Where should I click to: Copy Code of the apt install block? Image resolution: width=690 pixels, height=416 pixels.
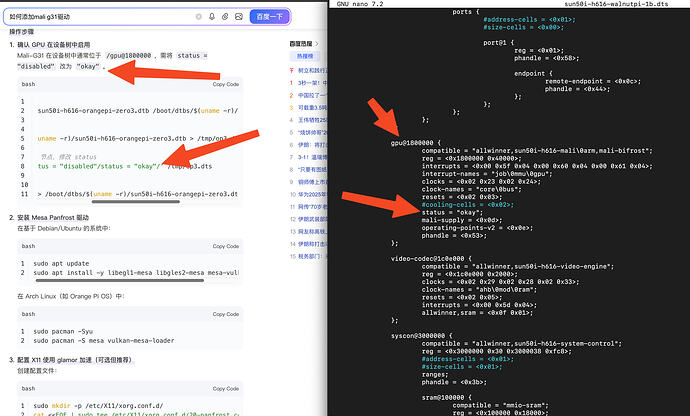(x=225, y=247)
